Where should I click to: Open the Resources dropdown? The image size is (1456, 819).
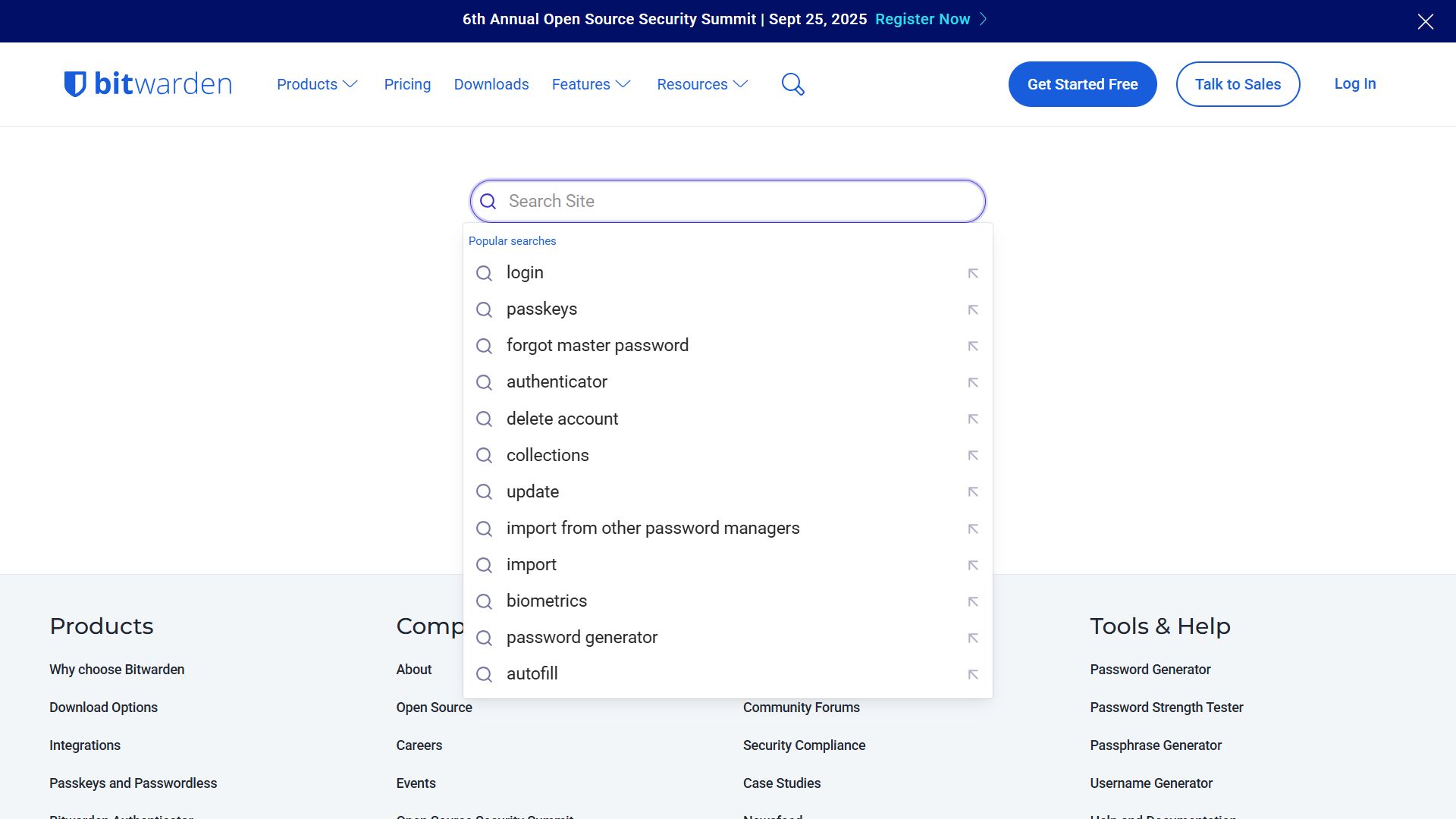click(701, 84)
